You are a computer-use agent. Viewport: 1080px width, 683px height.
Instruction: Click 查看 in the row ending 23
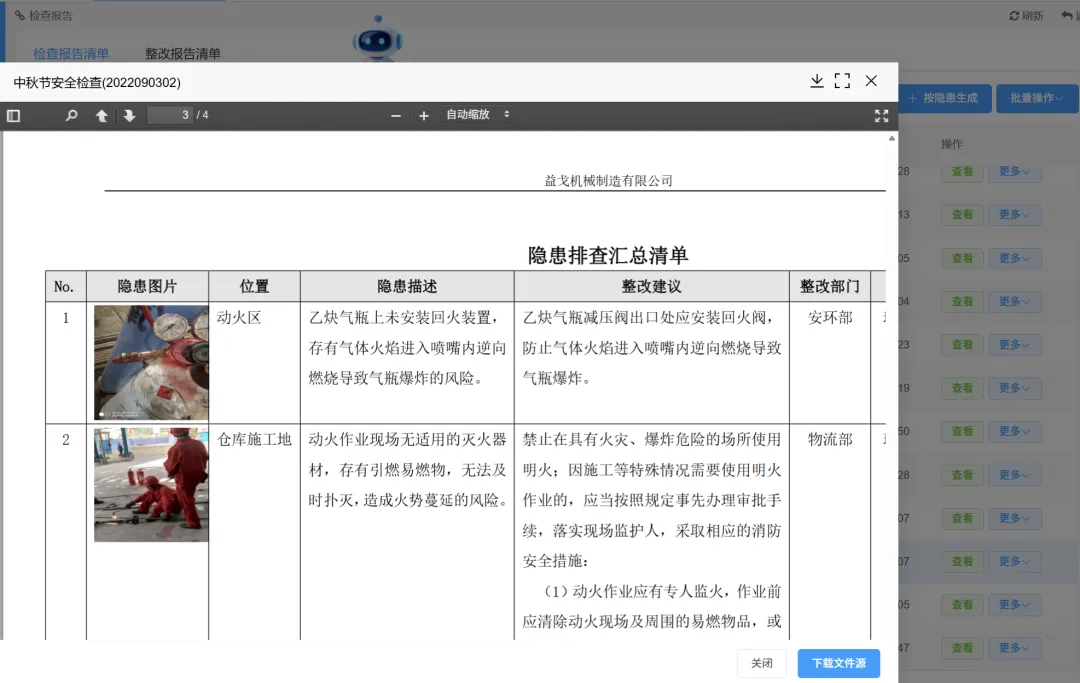click(962, 345)
